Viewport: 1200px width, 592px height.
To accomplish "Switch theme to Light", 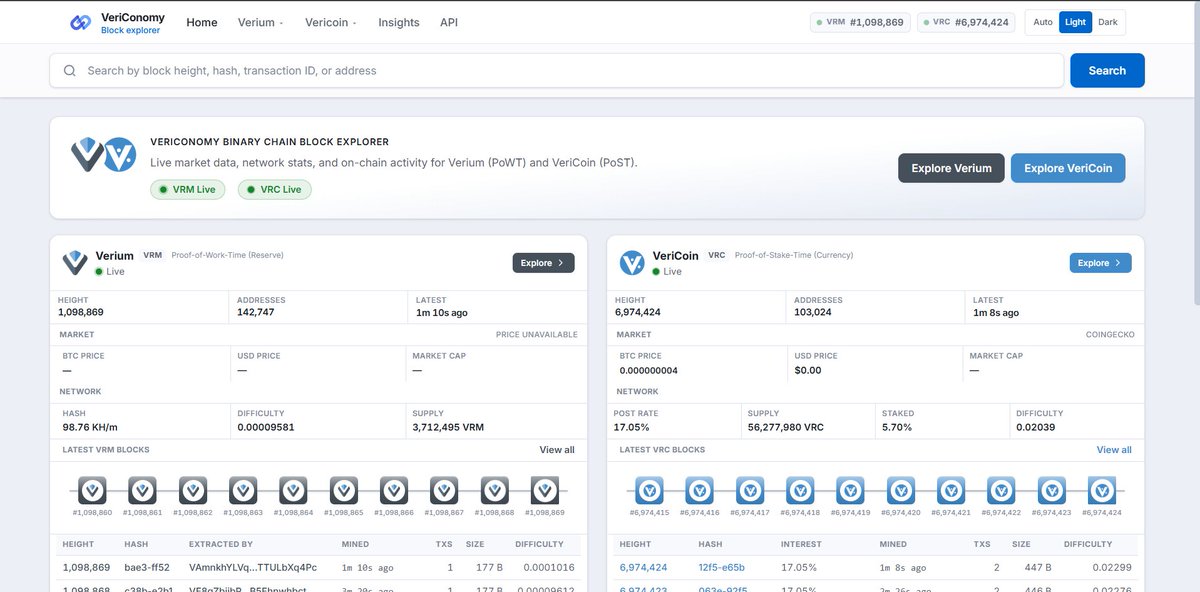I will pos(1075,22).
